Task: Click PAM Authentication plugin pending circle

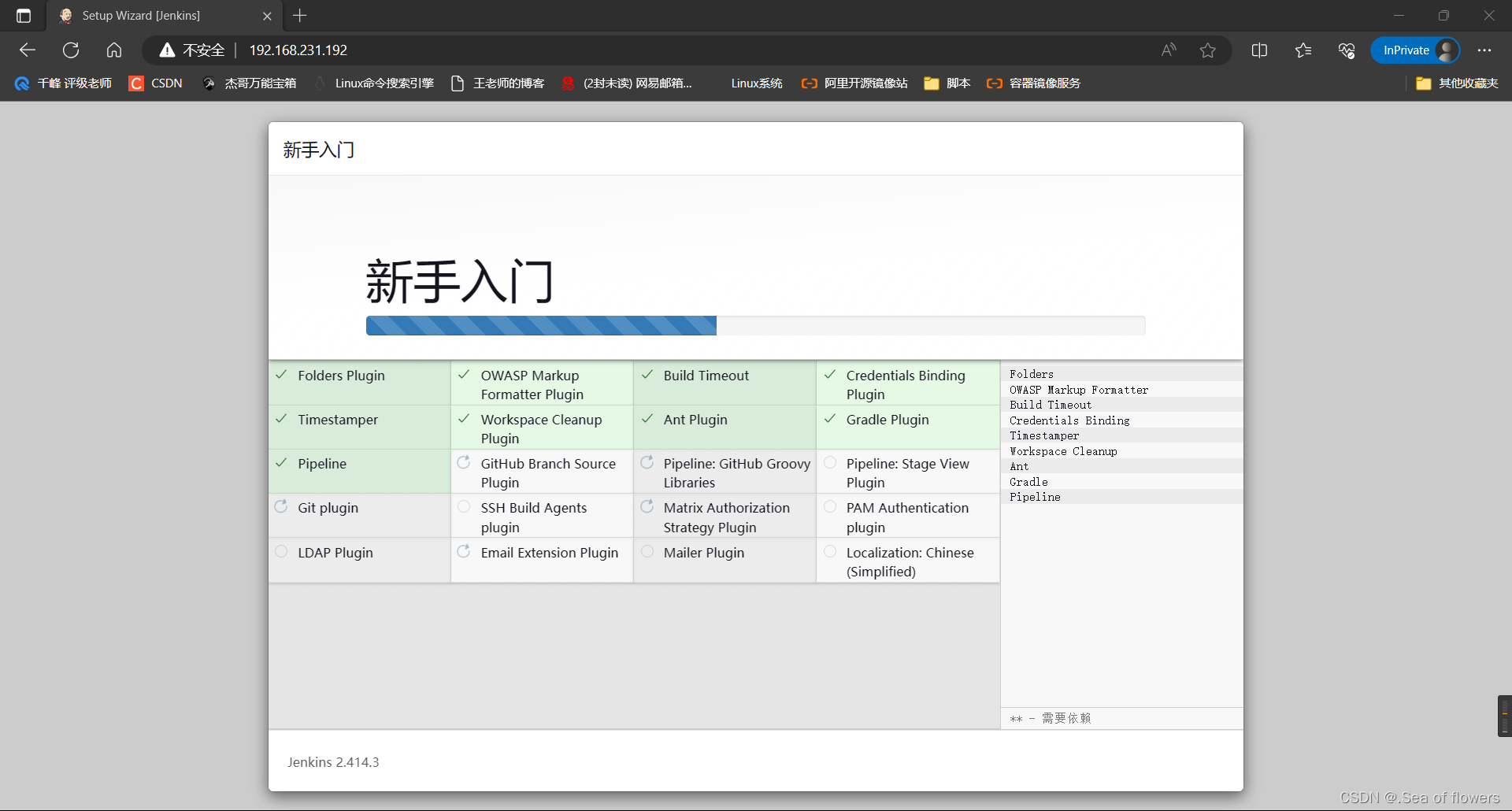Action: tap(829, 506)
